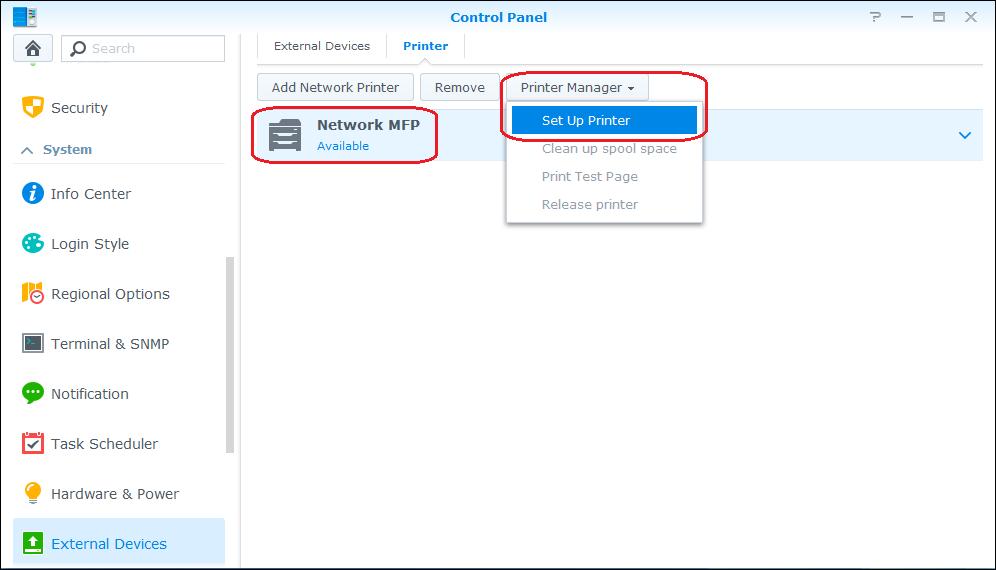The height and width of the screenshot is (570, 996).
Task: Click the Login Style palette icon
Action: (33, 244)
